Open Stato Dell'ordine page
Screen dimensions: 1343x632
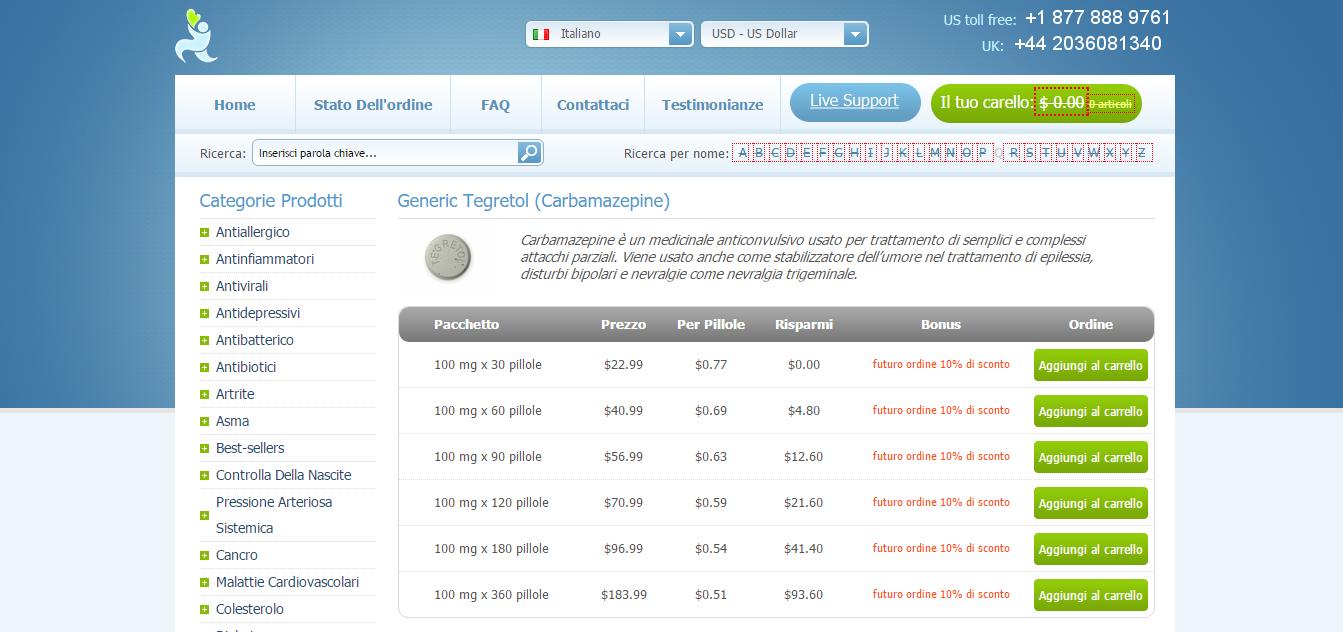click(x=373, y=104)
